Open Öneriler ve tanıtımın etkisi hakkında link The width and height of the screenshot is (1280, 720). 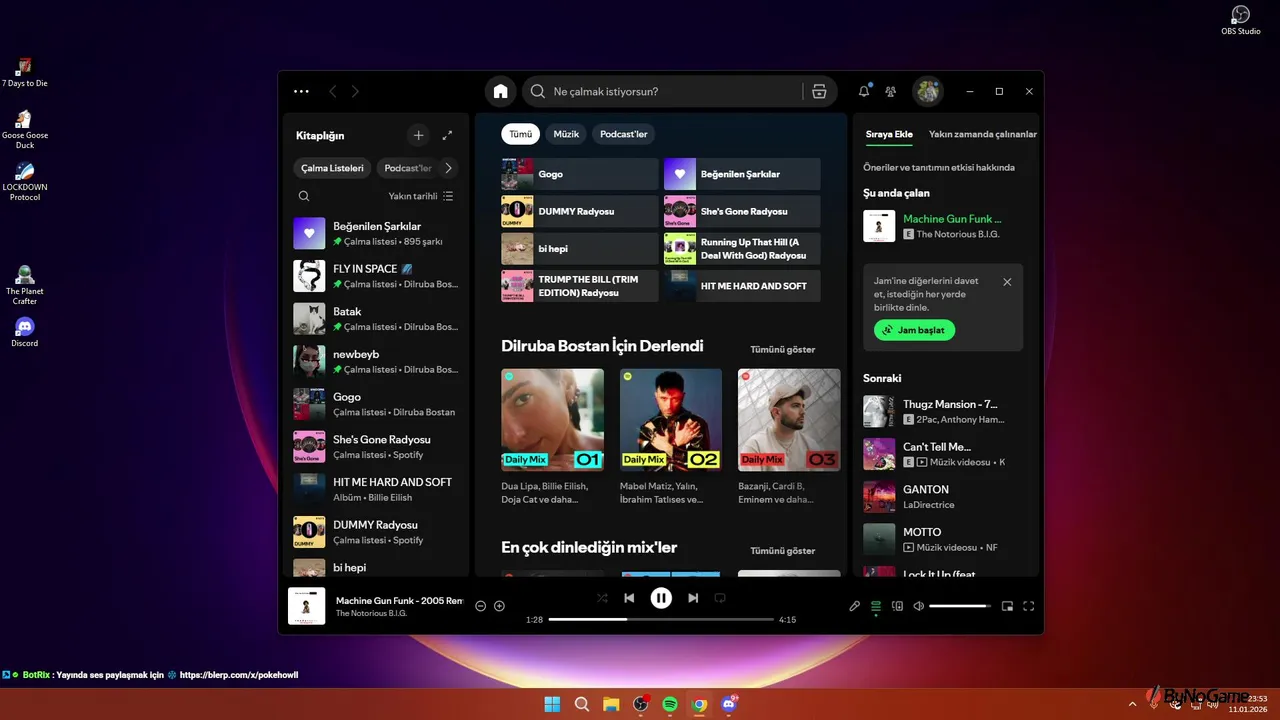point(939,167)
